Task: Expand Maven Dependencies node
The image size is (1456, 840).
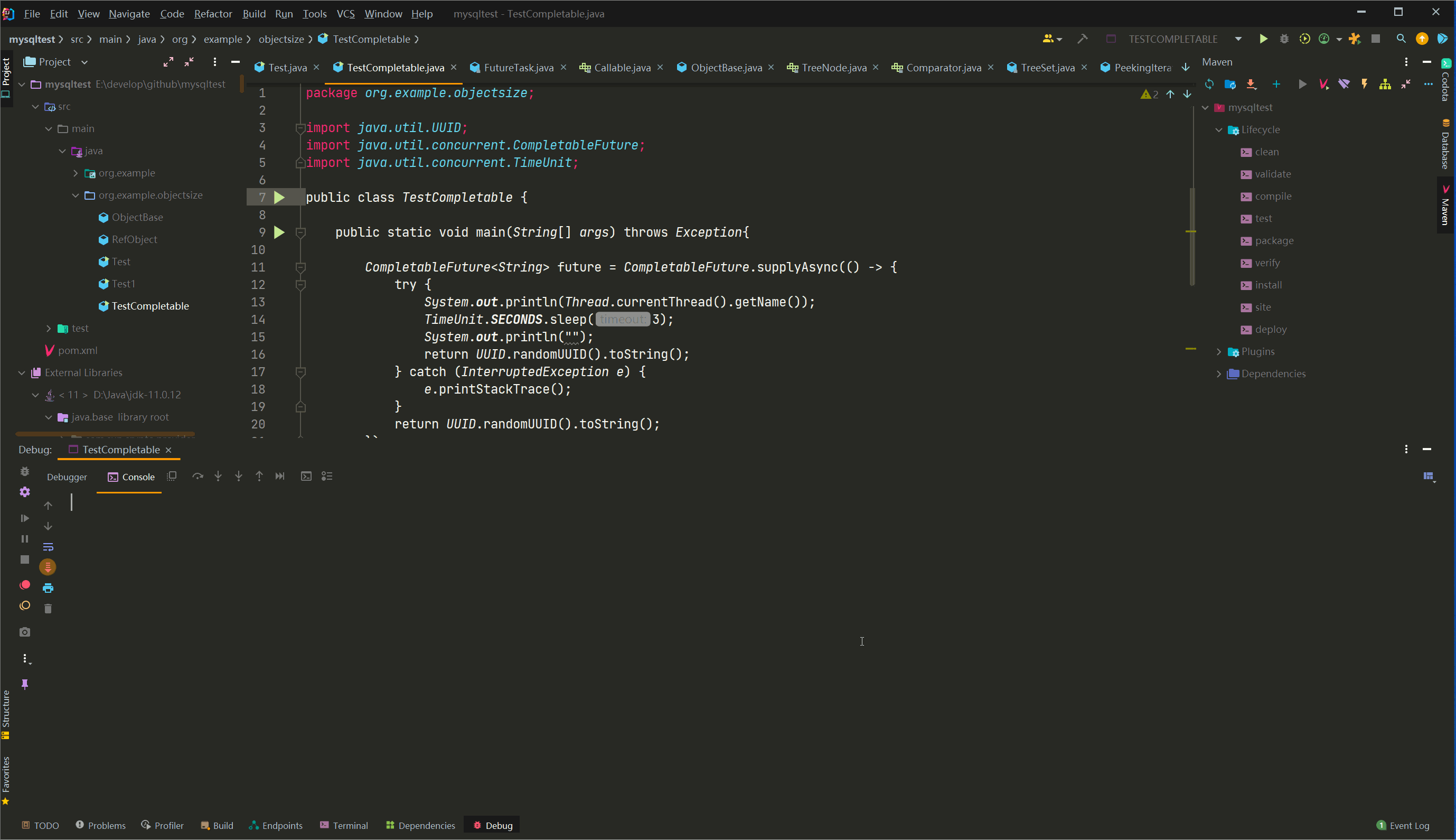Action: 1218,374
